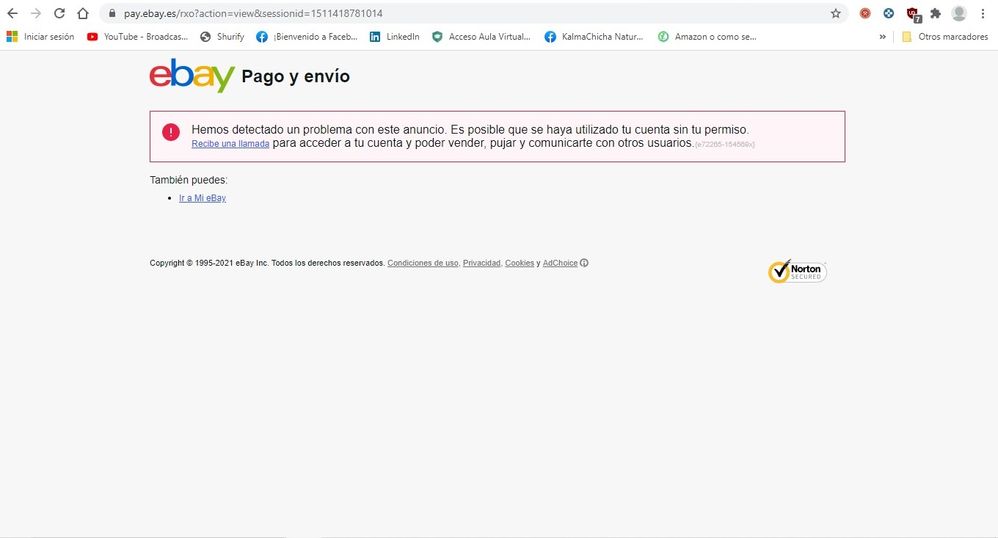998x538 pixels.
Task: Open the AdChoice footer link
Action: tap(560, 263)
